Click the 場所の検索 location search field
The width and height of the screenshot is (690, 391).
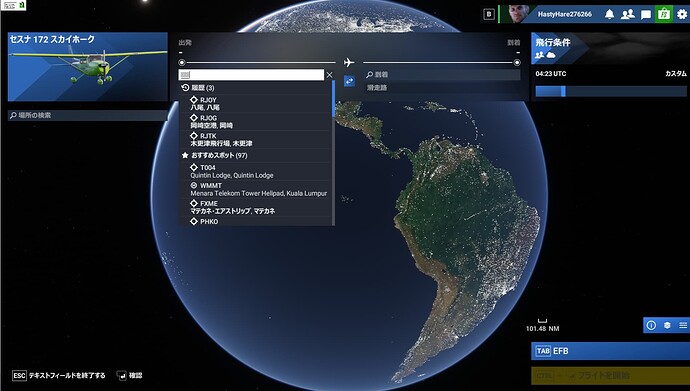coord(88,115)
